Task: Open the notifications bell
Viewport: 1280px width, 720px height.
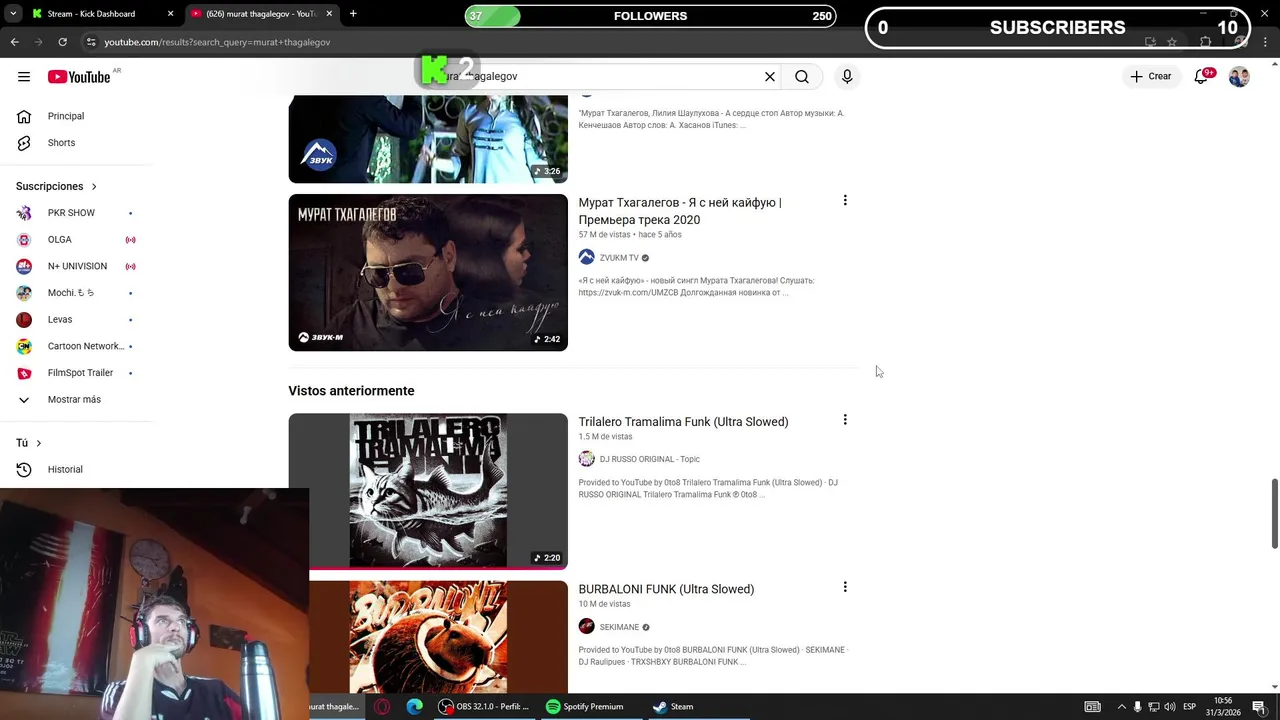Action: 1202,76
